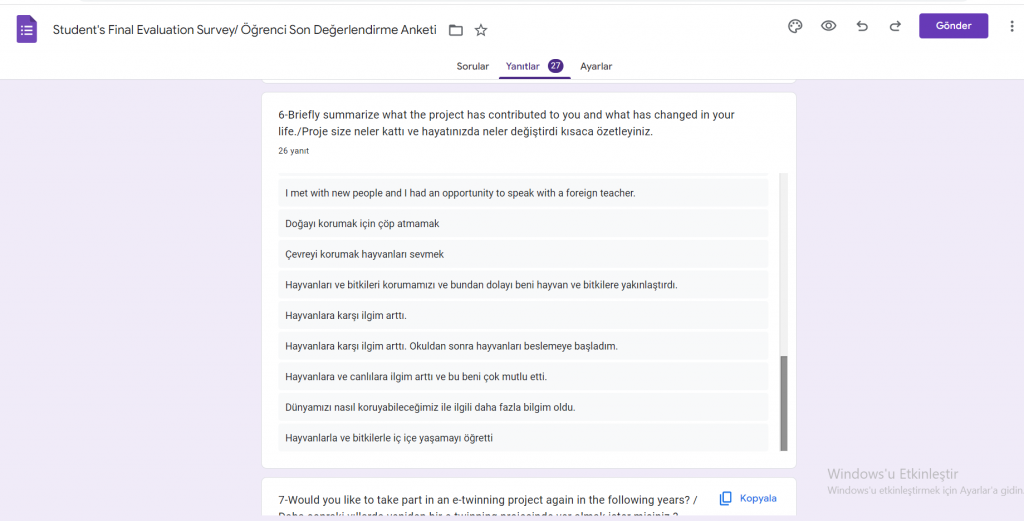The image size is (1024, 521).
Task: Star the form with the star icon
Action: click(481, 30)
